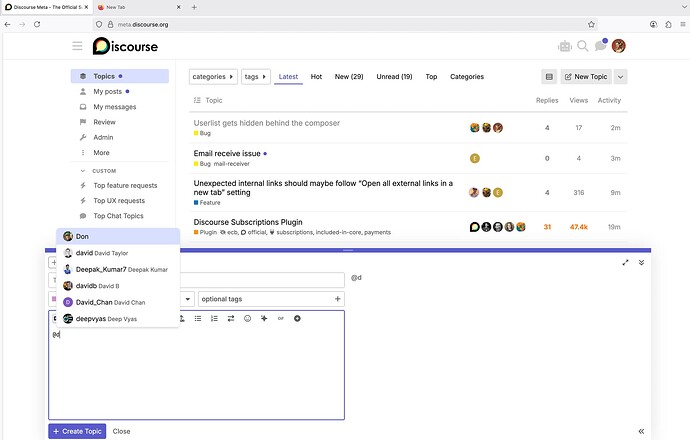Image resolution: width=690 pixels, height=440 pixels.
Task: Open the chat bubble icon in header
Action: [600, 45]
